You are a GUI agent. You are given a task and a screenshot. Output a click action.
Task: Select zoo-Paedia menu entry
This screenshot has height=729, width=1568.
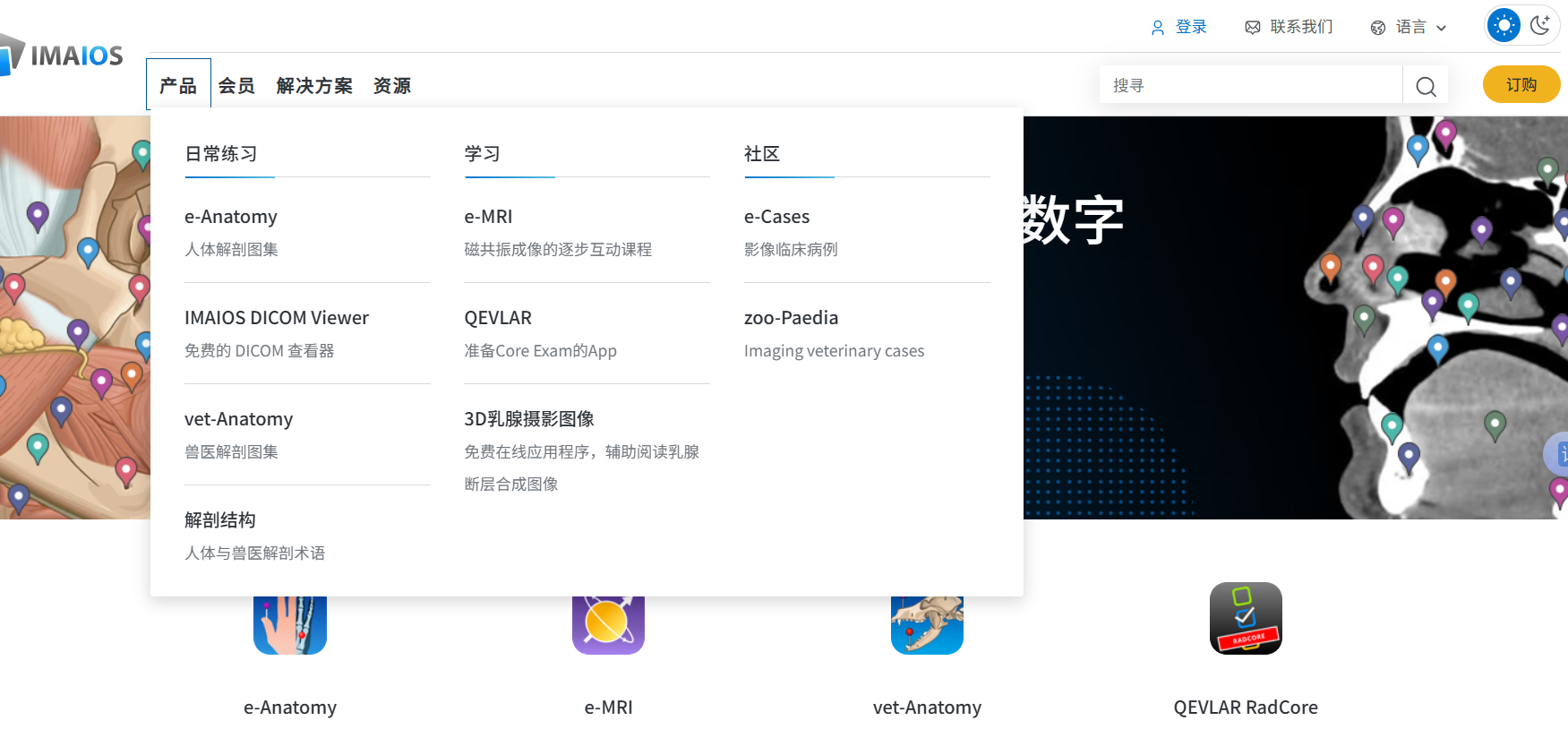pos(792,318)
